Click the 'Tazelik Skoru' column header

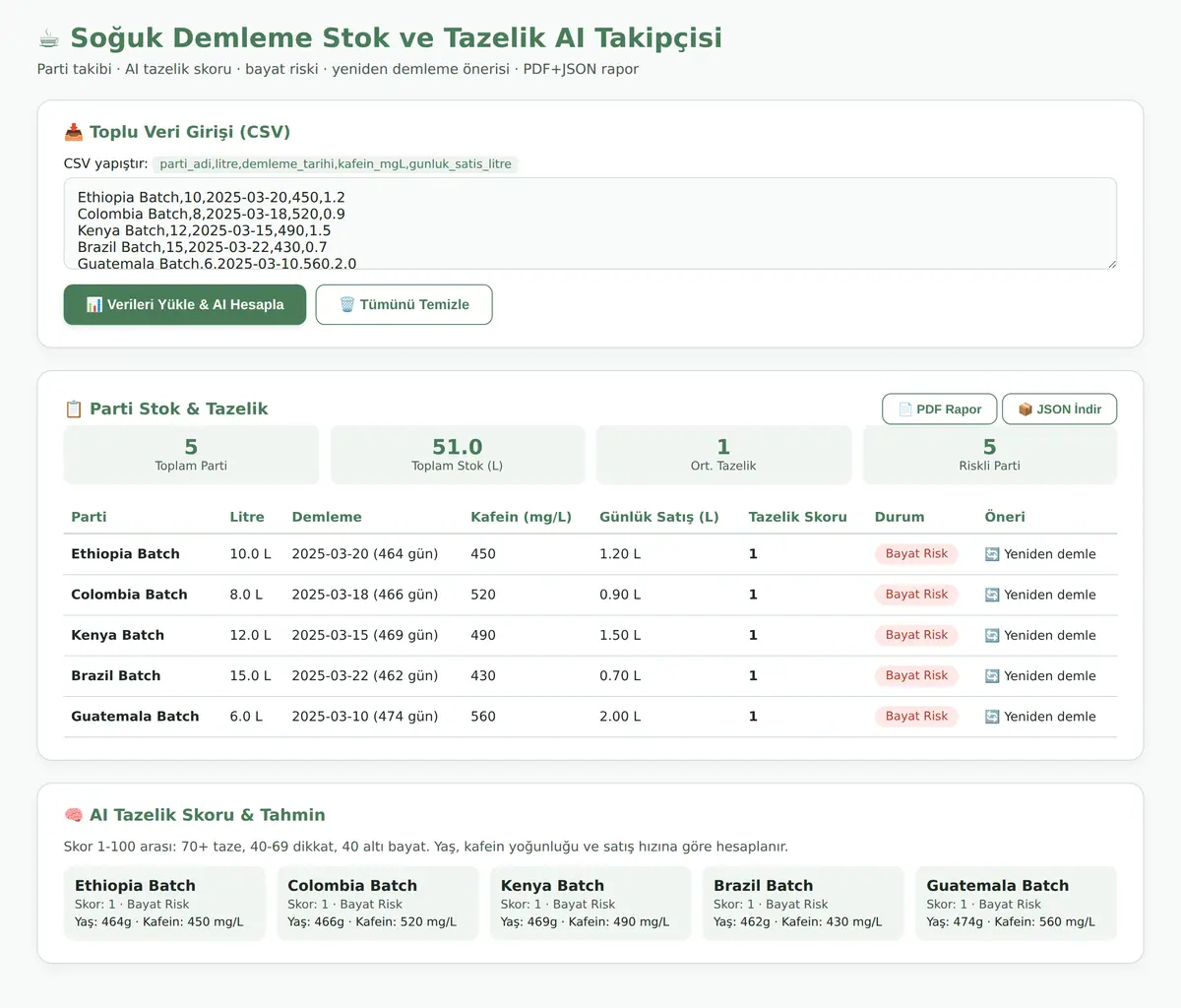[797, 517]
